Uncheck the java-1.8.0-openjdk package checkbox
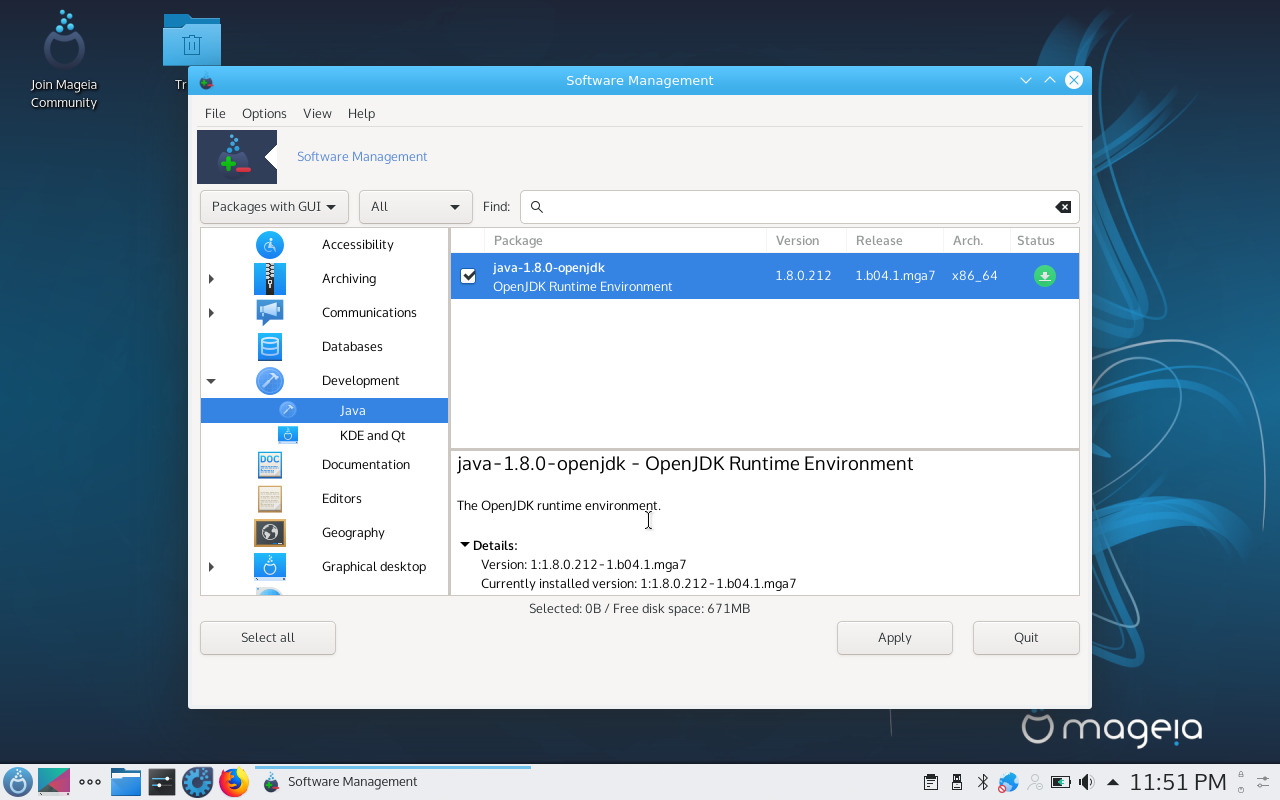The height and width of the screenshot is (800, 1280). click(x=468, y=276)
